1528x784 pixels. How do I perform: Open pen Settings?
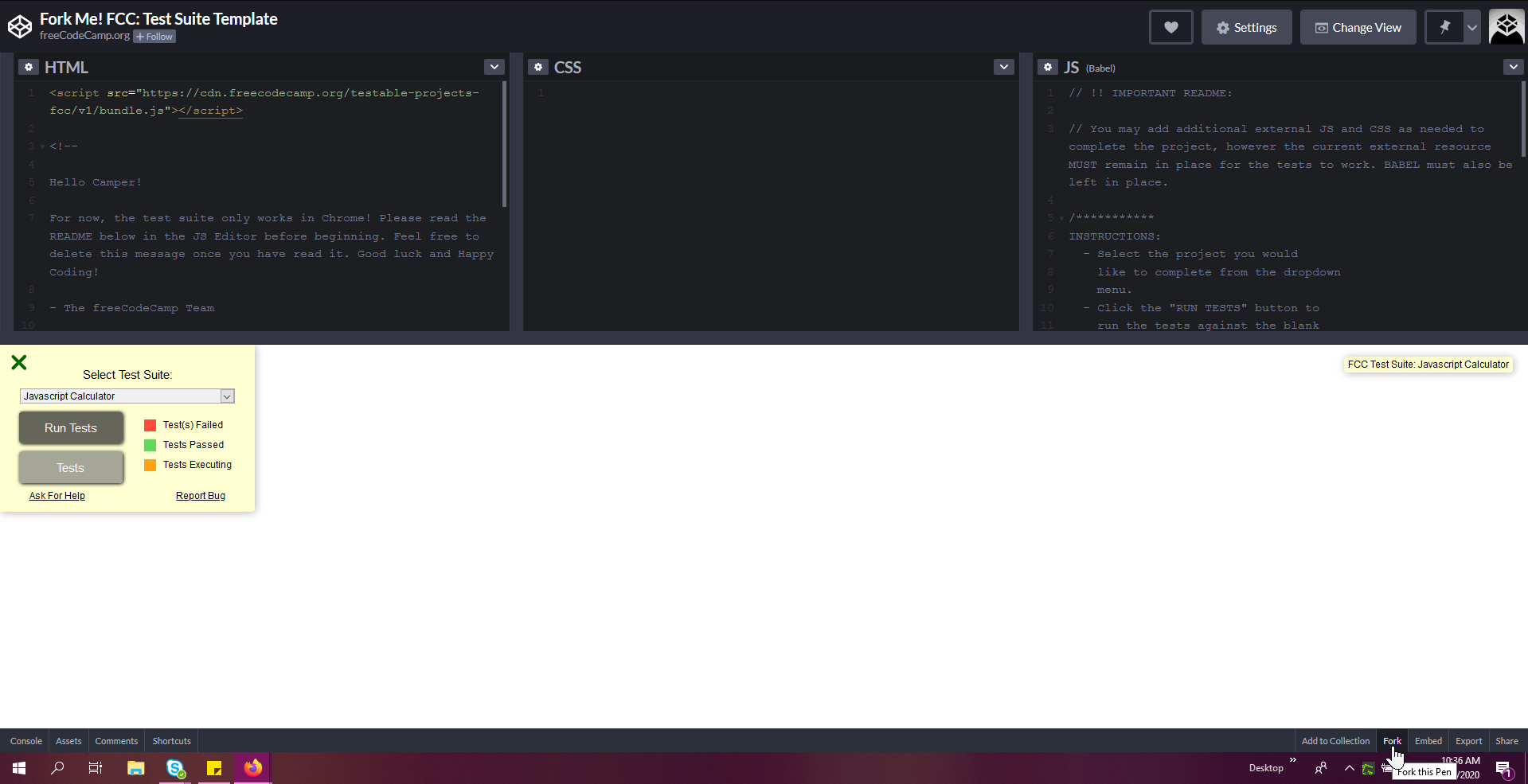[1246, 27]
